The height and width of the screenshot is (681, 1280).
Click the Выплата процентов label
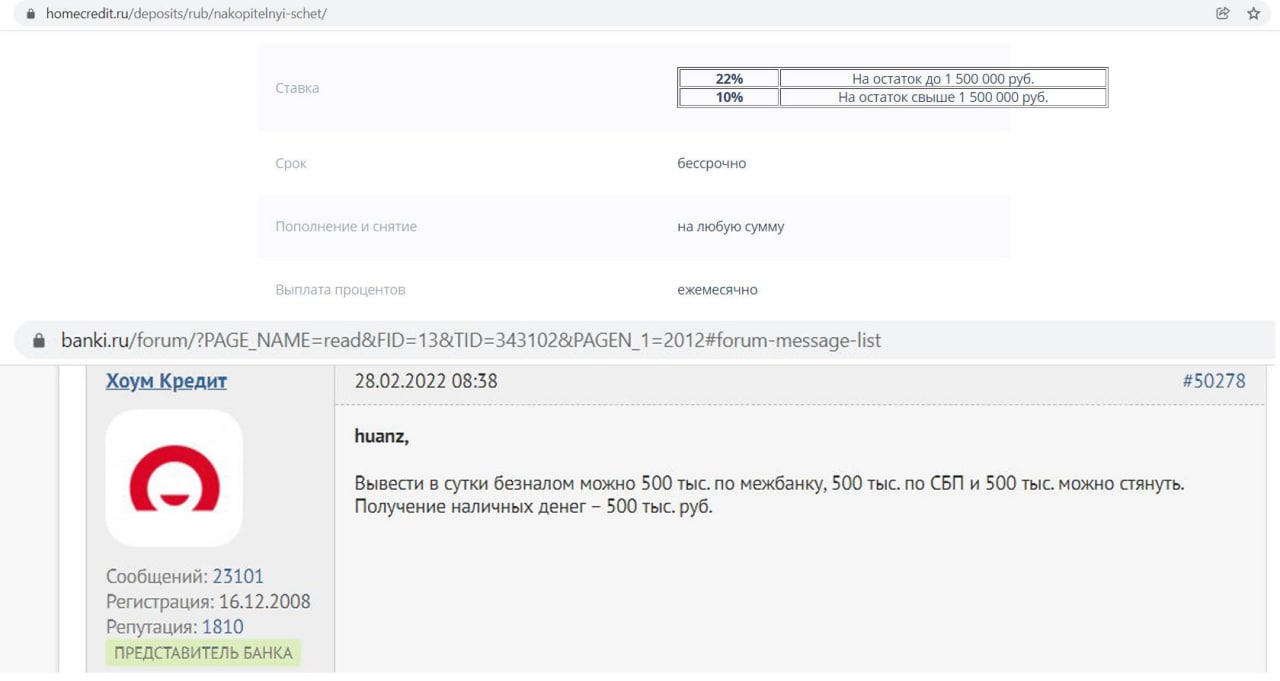pyautogui.click(x=340, y=290)
